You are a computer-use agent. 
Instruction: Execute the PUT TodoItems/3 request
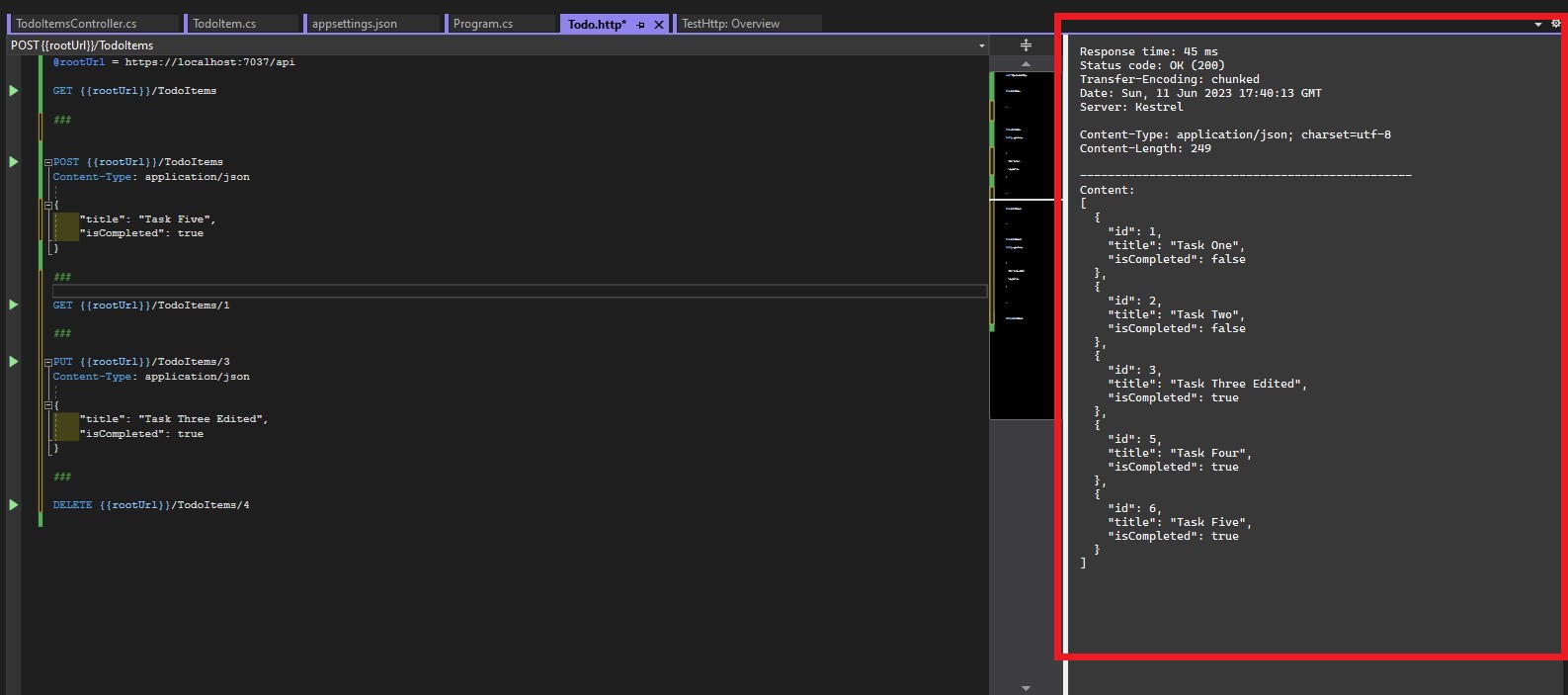point(14,362)
